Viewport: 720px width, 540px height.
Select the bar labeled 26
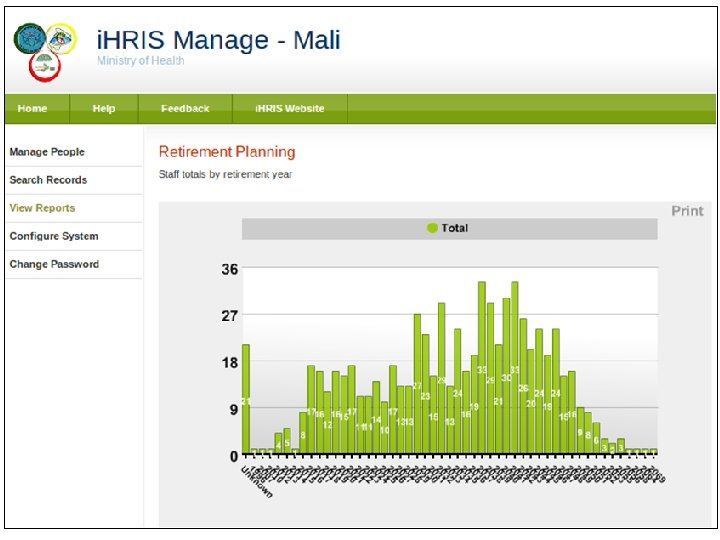pos(523,386)
